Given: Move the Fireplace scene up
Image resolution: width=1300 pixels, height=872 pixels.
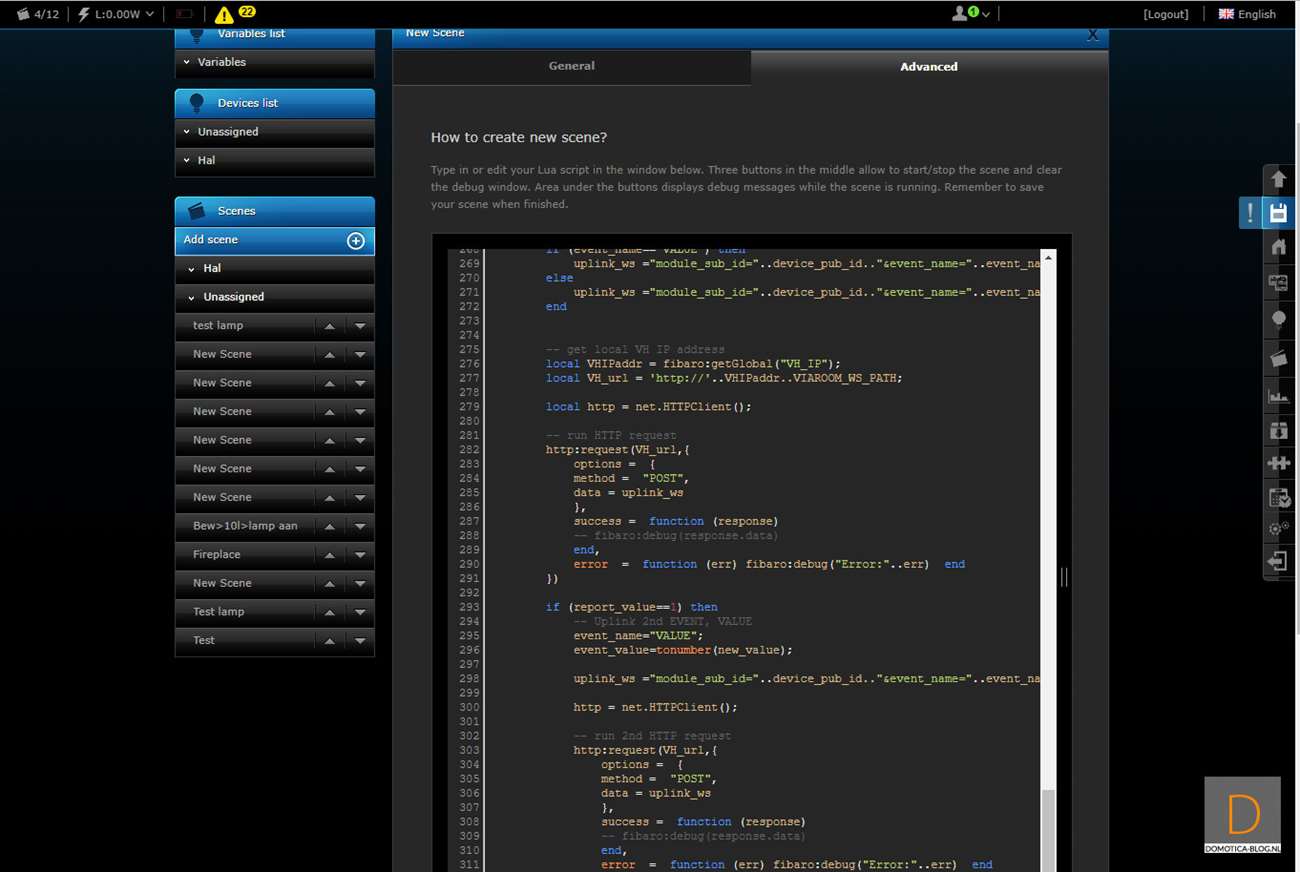Looking at the screenshot, I should coord(329,555).
